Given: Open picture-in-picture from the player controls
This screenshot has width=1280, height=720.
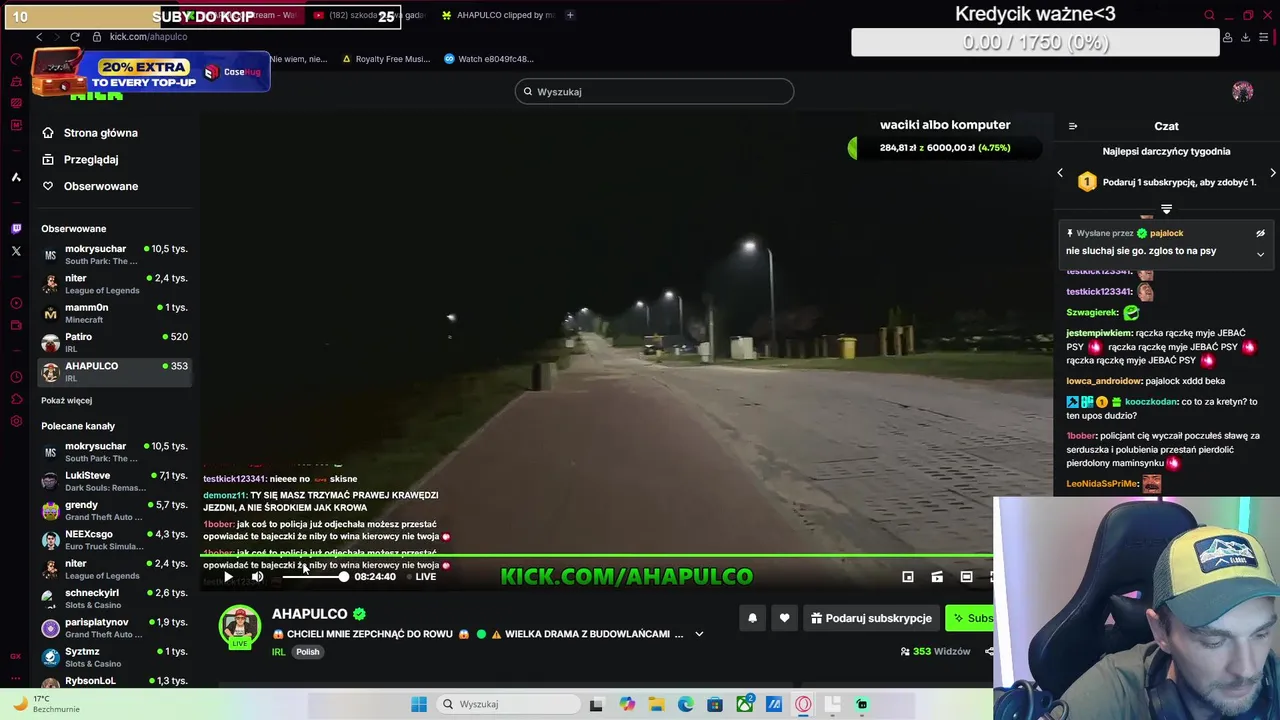Looking at the screenshot, I should (908, 577).
